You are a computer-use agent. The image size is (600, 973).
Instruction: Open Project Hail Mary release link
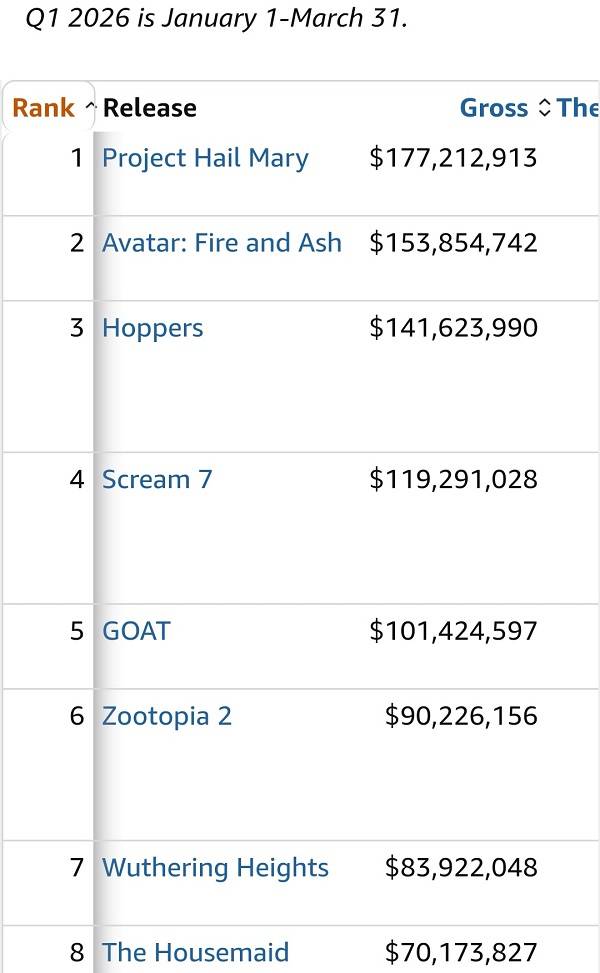click(205, 158)
